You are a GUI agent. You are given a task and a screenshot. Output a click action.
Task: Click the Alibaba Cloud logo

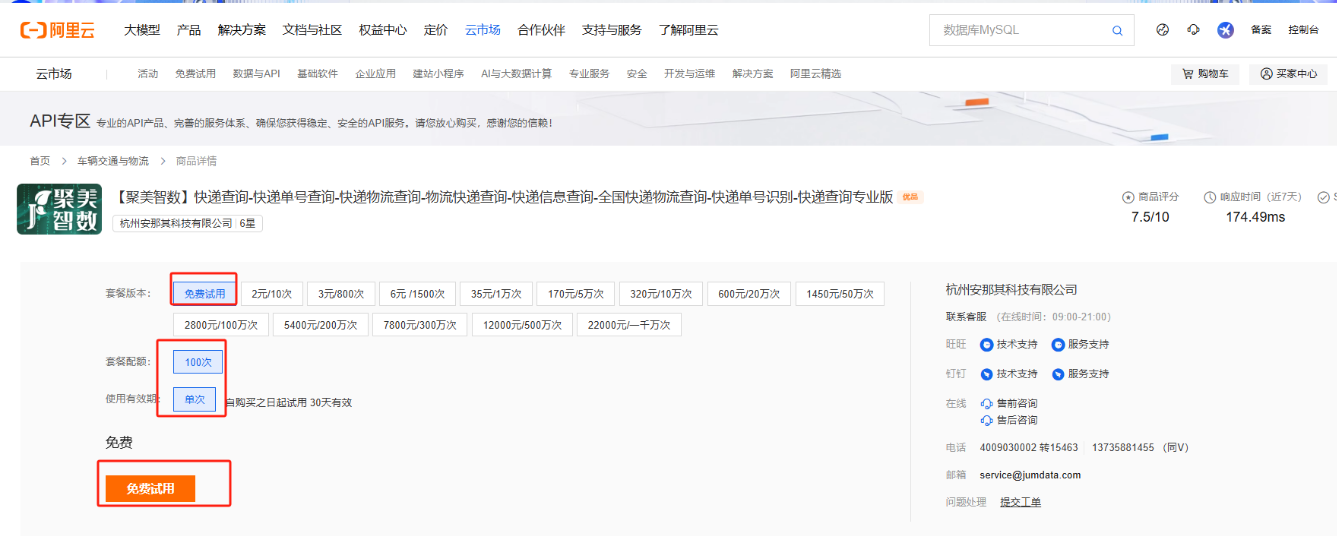pos(57,30)
